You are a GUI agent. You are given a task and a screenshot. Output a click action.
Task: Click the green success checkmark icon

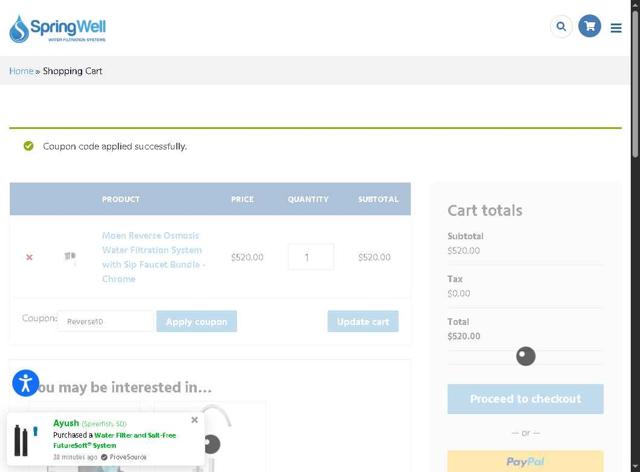pos(29,146)
